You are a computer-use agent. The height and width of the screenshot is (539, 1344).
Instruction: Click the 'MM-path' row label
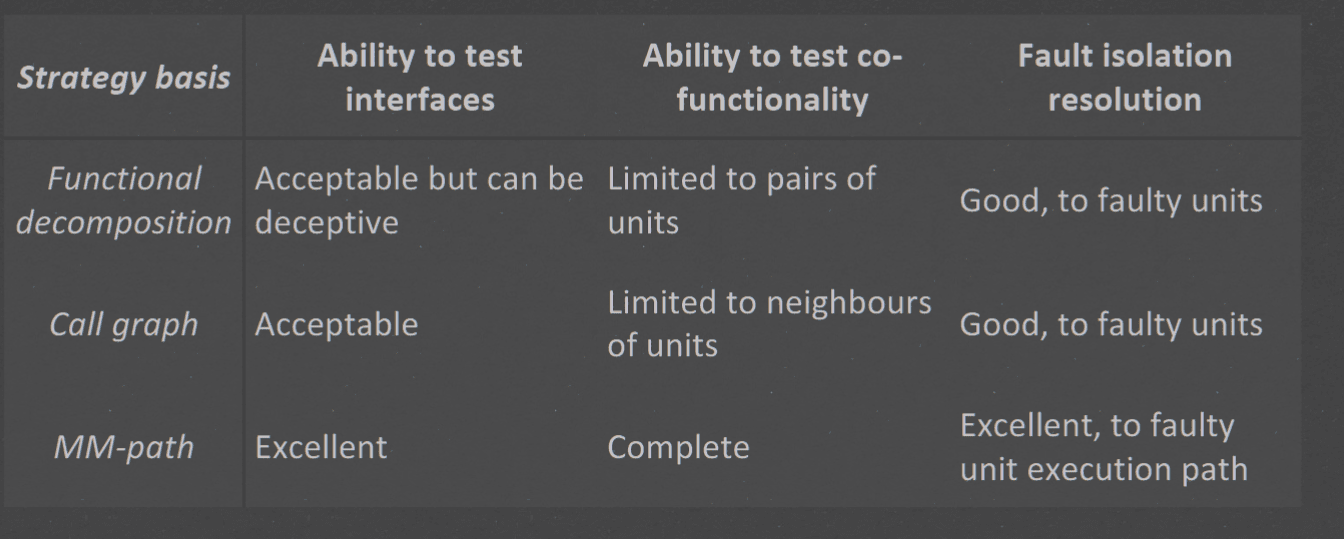[x=124, y=447]
